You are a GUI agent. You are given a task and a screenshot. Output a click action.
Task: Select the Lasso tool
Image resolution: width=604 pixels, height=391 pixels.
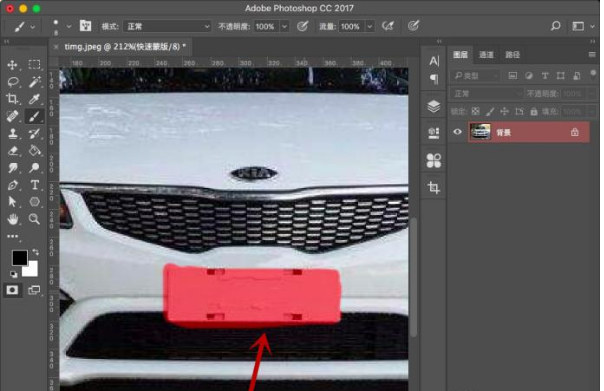tap(12, 82)
